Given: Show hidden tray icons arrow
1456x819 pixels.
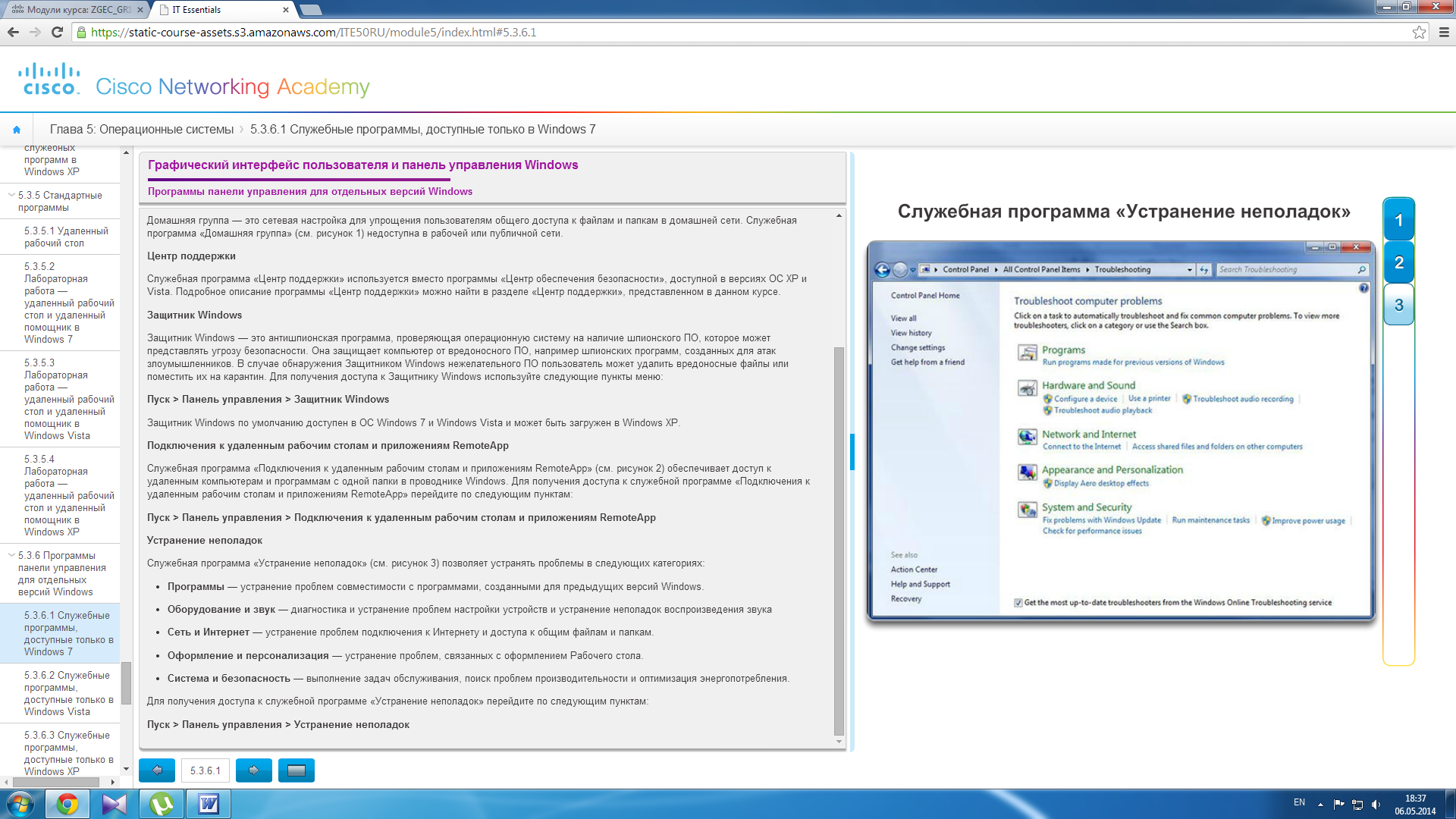Looking at the screenshot, I should tap(1320, 804).
